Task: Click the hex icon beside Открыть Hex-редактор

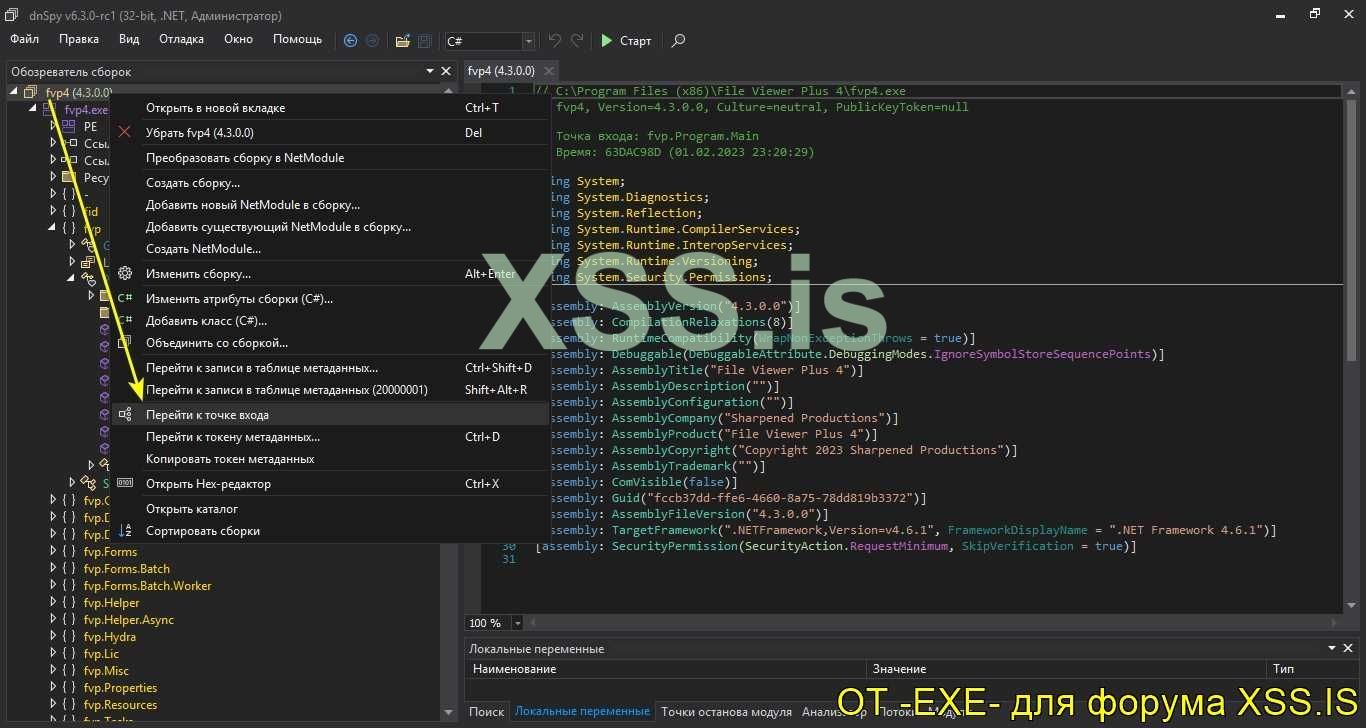Action: pyautogui.click(x=125, y=483)
